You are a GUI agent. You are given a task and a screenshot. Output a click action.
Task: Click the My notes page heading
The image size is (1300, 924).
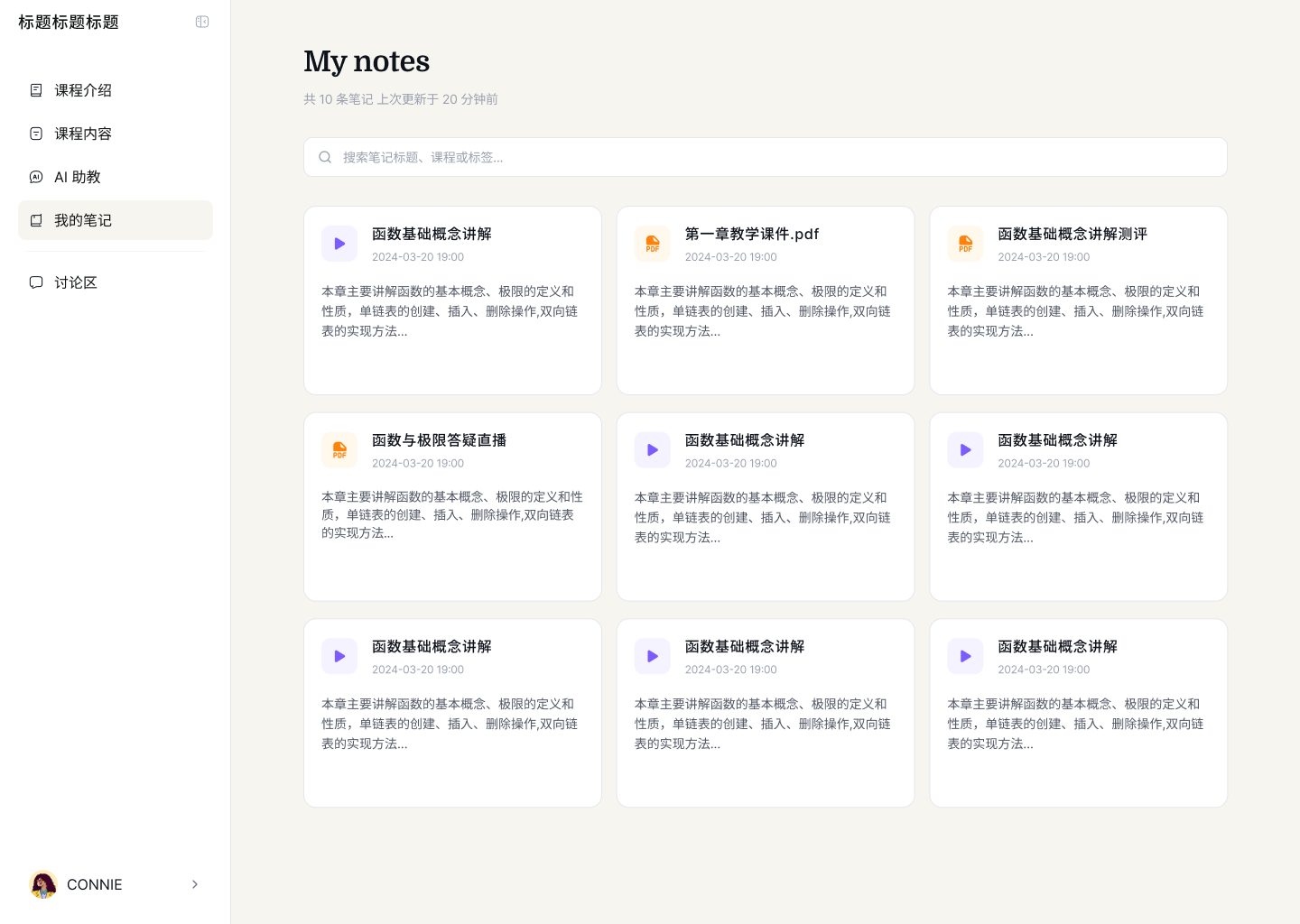(367, 61)
